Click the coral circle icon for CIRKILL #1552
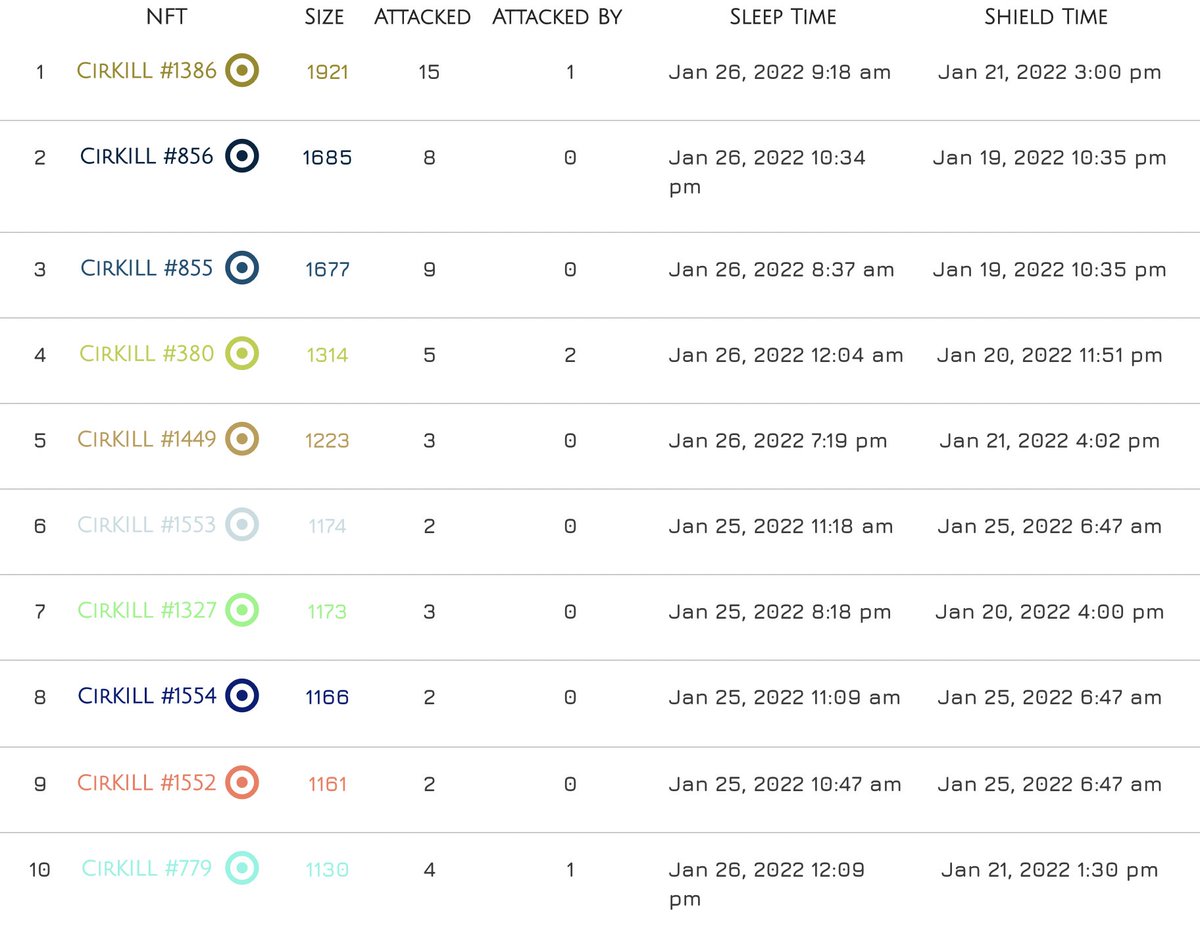The width and height of the screenshot is (1200, 932). point(242,782)
